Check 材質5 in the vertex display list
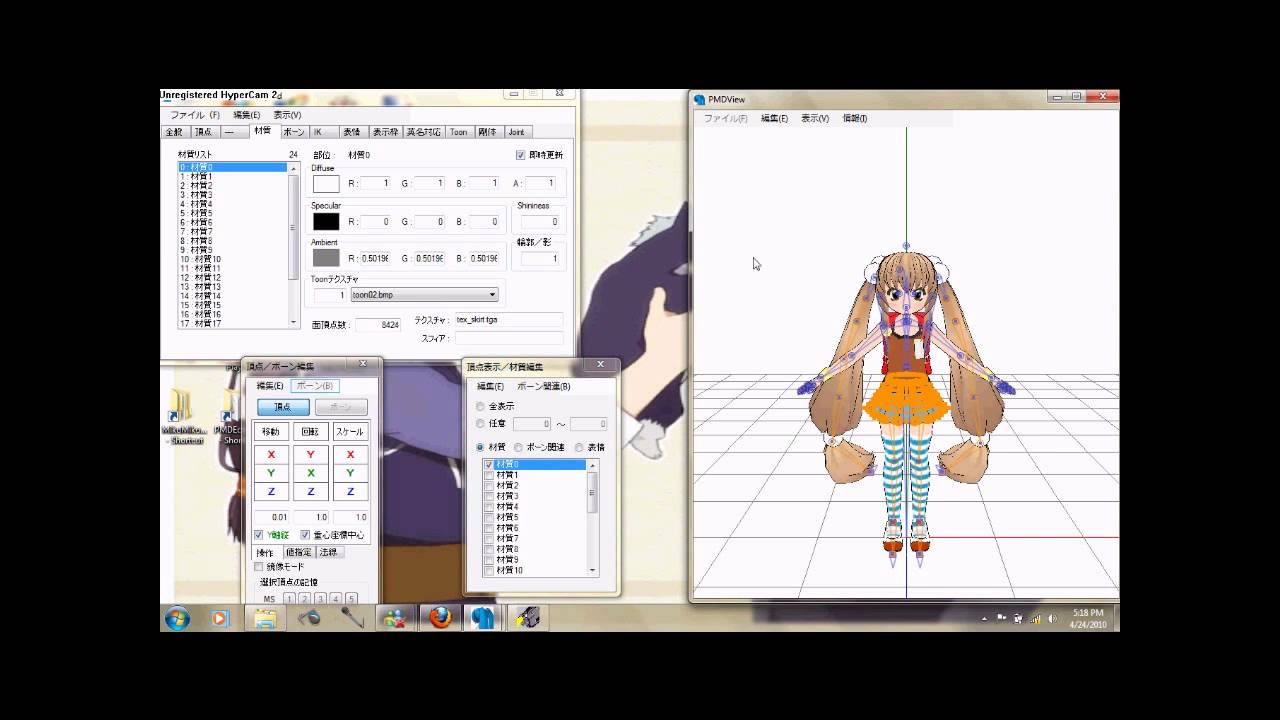 coord(489,517)
